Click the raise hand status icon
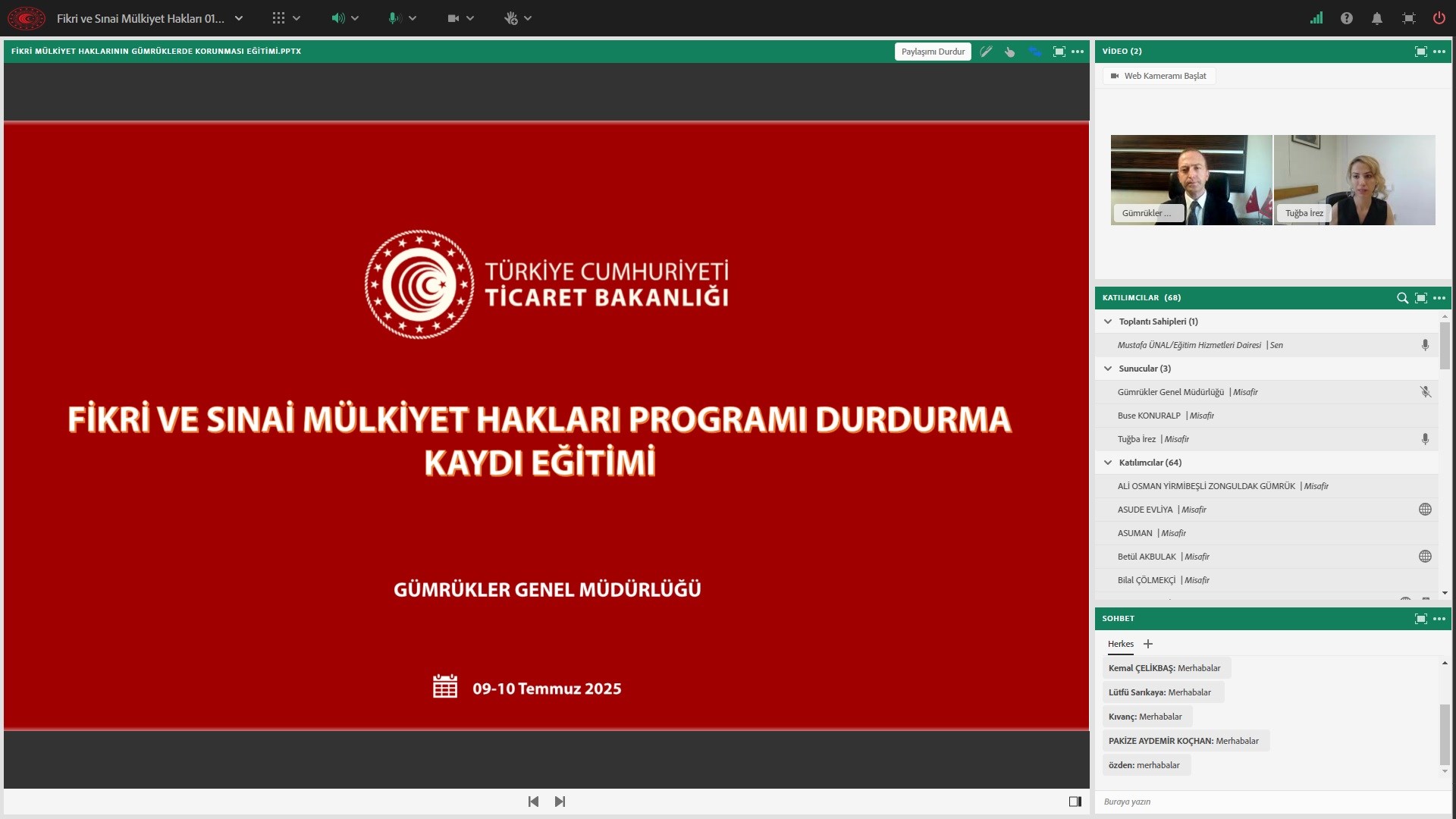The image size is (1456, 819). point(511,18)
